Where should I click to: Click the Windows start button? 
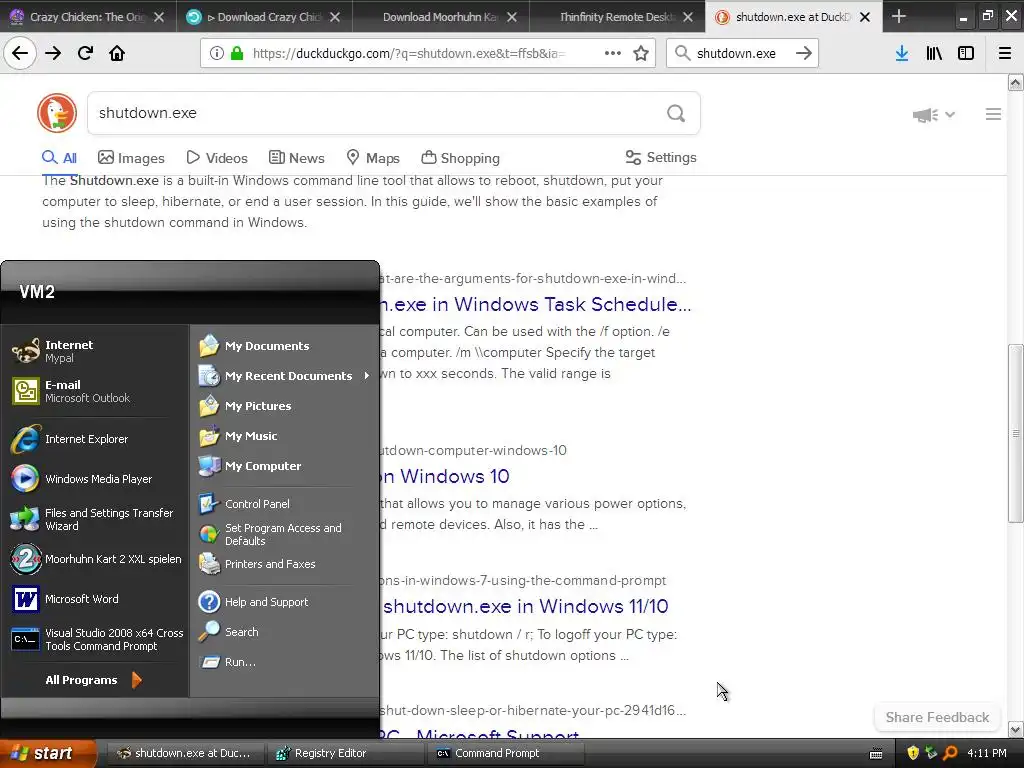pyautogui.click(x=46, y=753)
